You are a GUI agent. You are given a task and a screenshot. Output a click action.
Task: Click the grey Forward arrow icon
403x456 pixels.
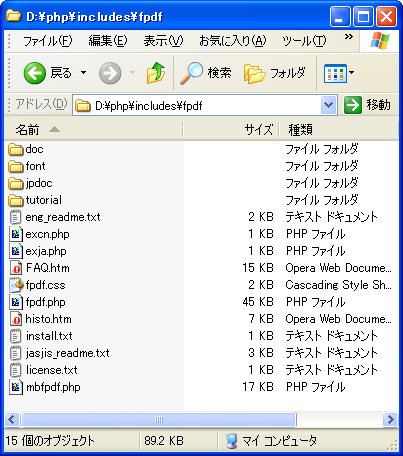[x=110, y=73]
